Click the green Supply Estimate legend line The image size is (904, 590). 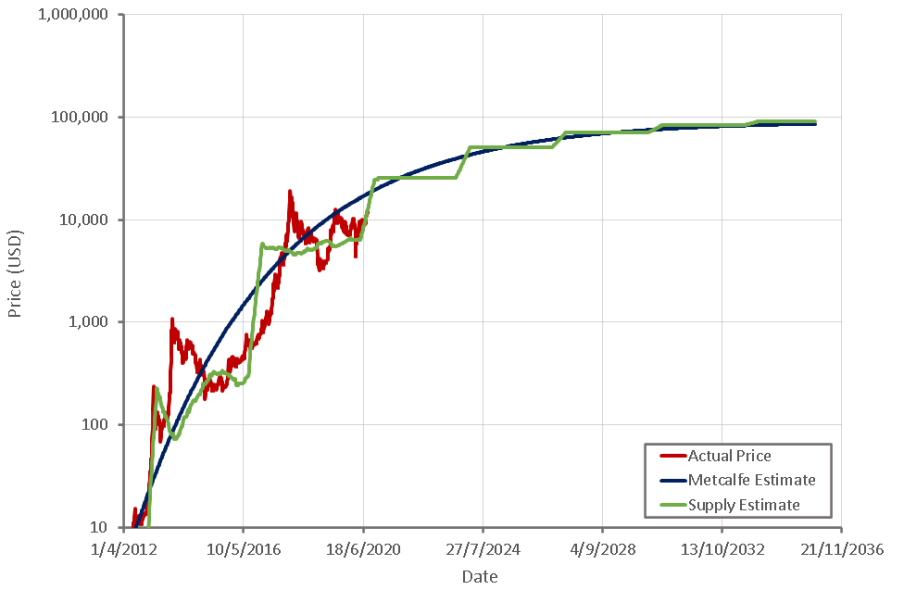pyautogui.click(x=673, y=505)
